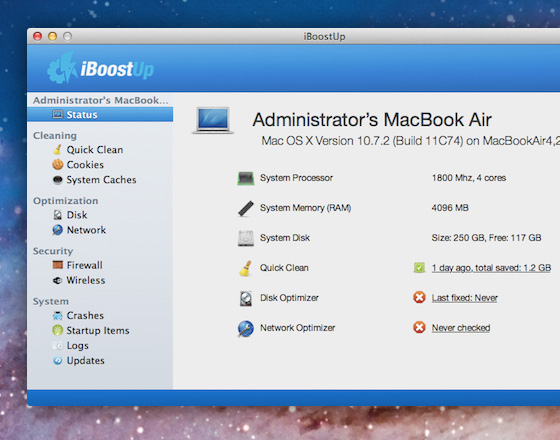Viewport: 560px width, 440px height.
Task: Click the iBoostUp logo in header
Action: coord(100,68)
